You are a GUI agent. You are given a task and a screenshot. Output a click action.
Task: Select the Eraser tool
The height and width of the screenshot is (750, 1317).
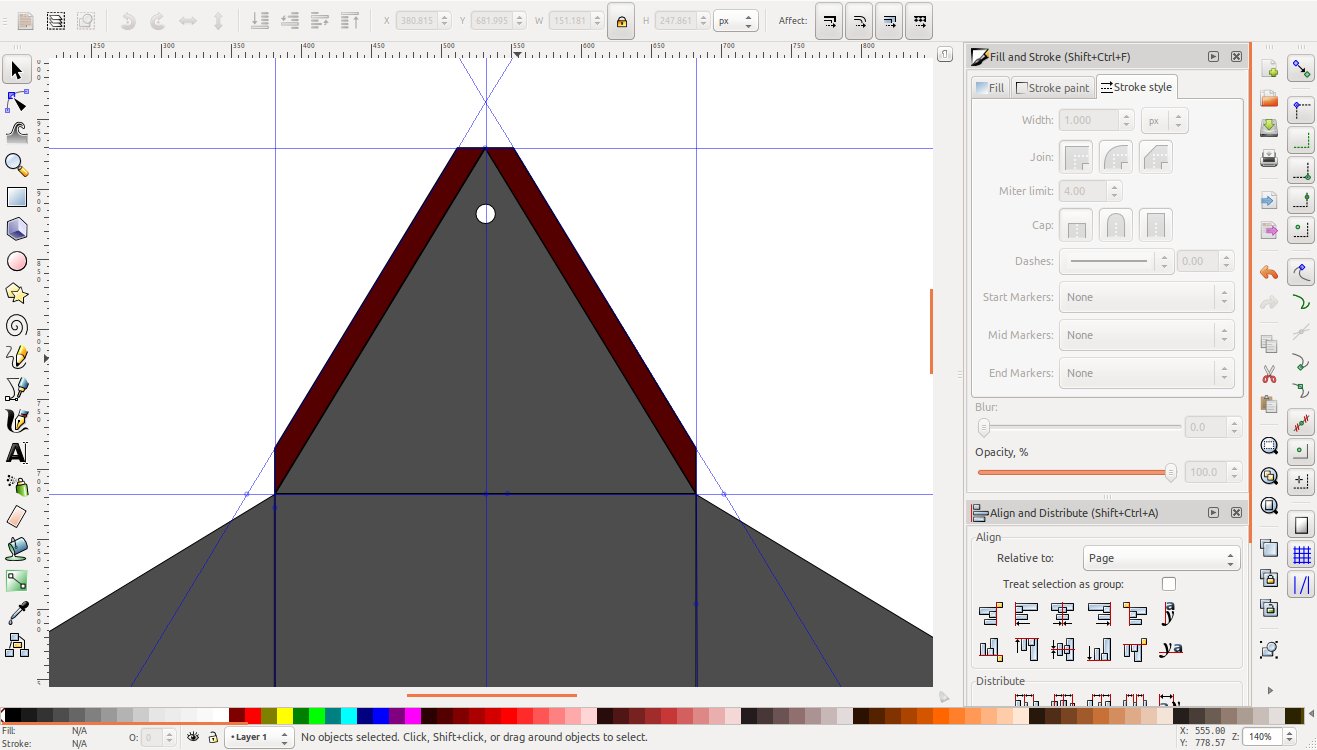pyautogui.click(x=17, y=516)
